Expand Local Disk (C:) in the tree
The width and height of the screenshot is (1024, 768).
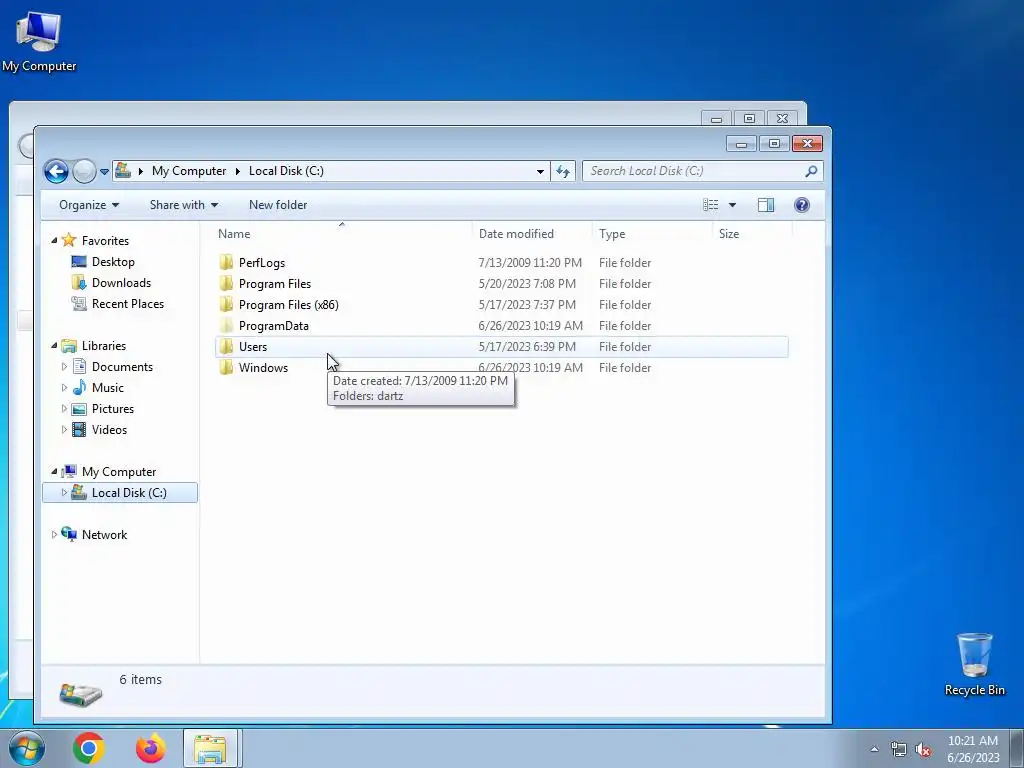64,492
